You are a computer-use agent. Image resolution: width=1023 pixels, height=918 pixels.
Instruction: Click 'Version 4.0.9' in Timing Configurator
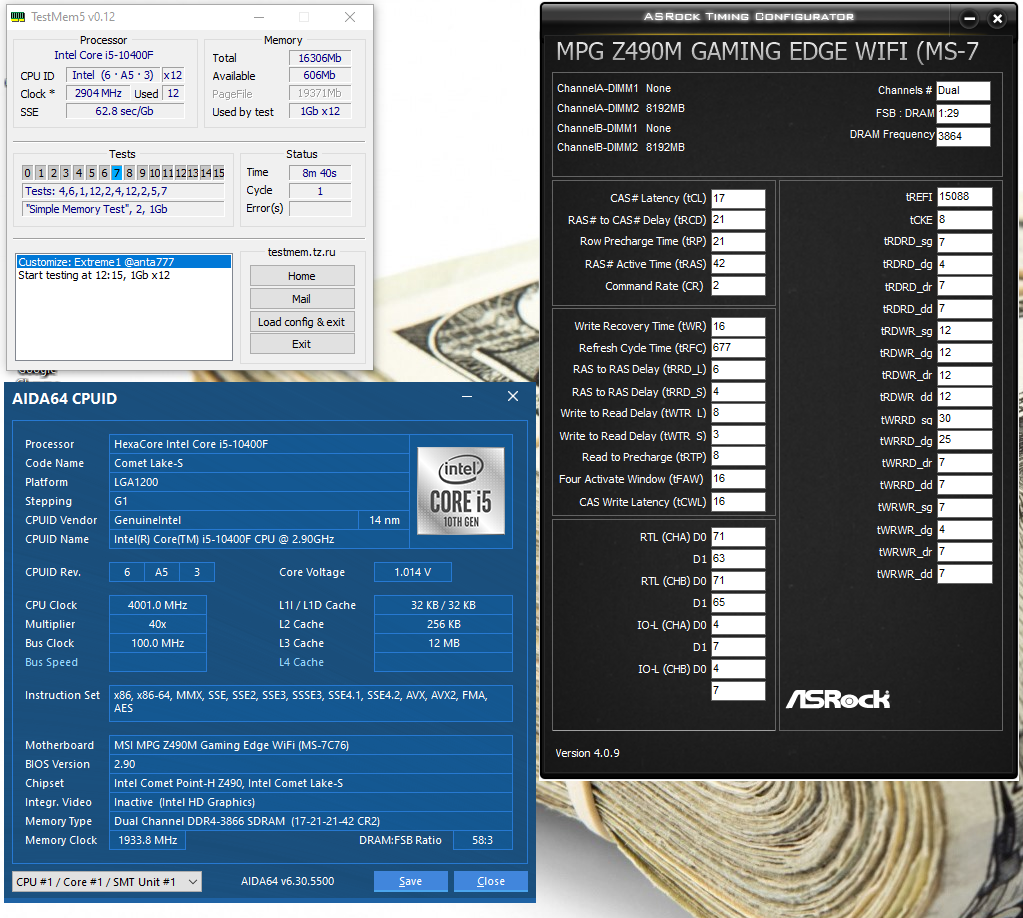(x=587, y=753)
